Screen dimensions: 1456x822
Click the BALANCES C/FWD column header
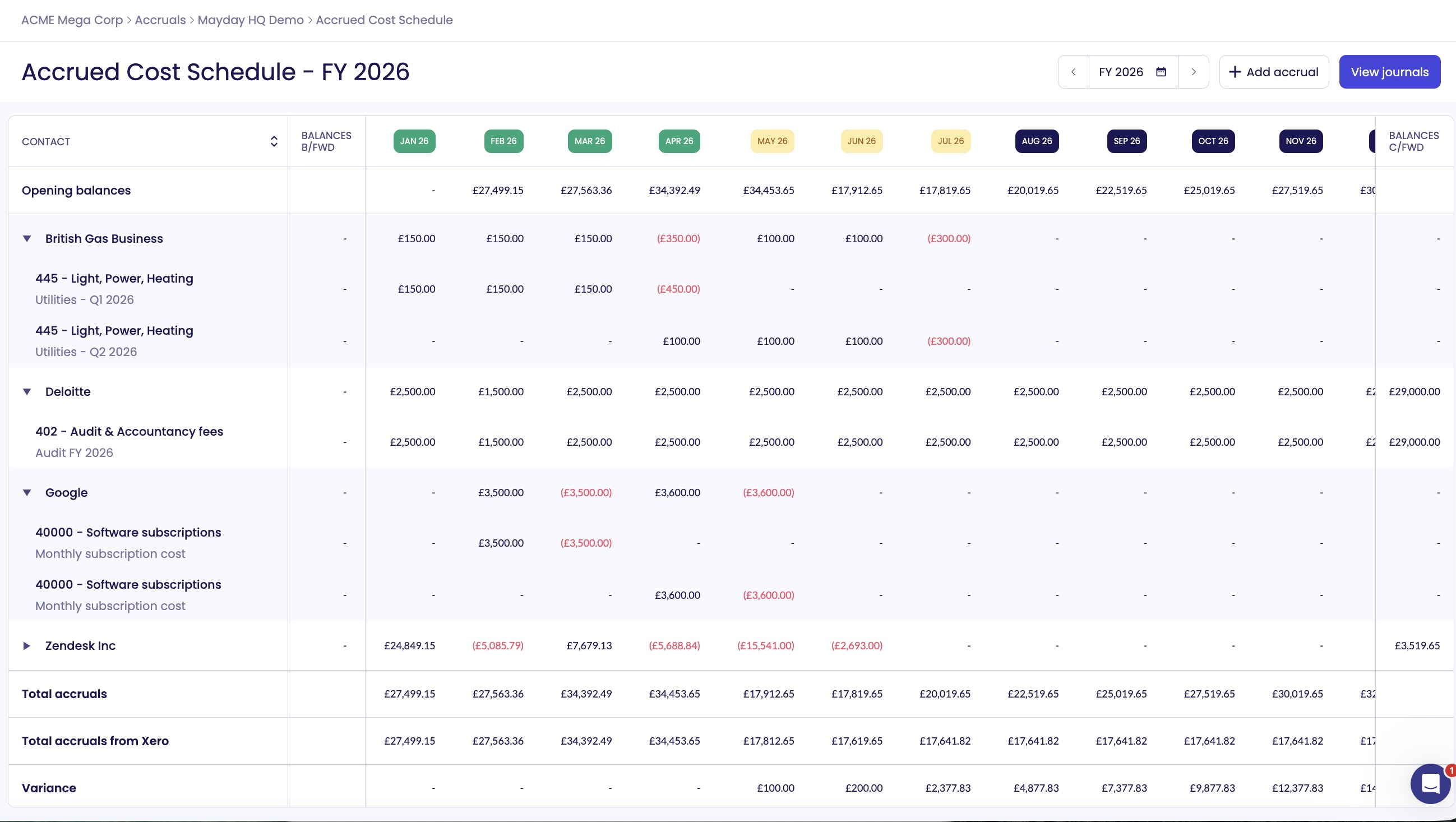tap(1413, 141)
